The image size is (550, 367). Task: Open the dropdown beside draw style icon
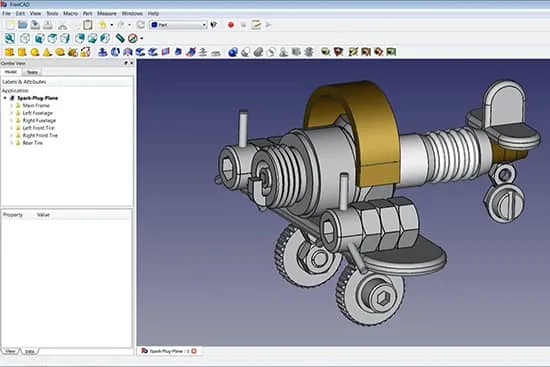[142, 39]
